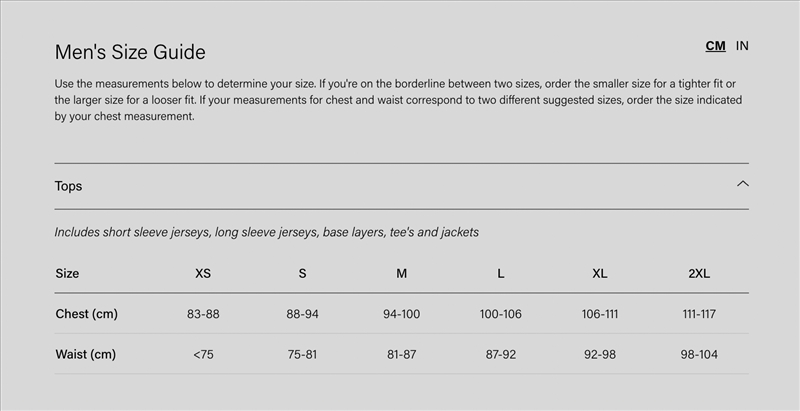Select the 2XL size column header

click(699, 273)
